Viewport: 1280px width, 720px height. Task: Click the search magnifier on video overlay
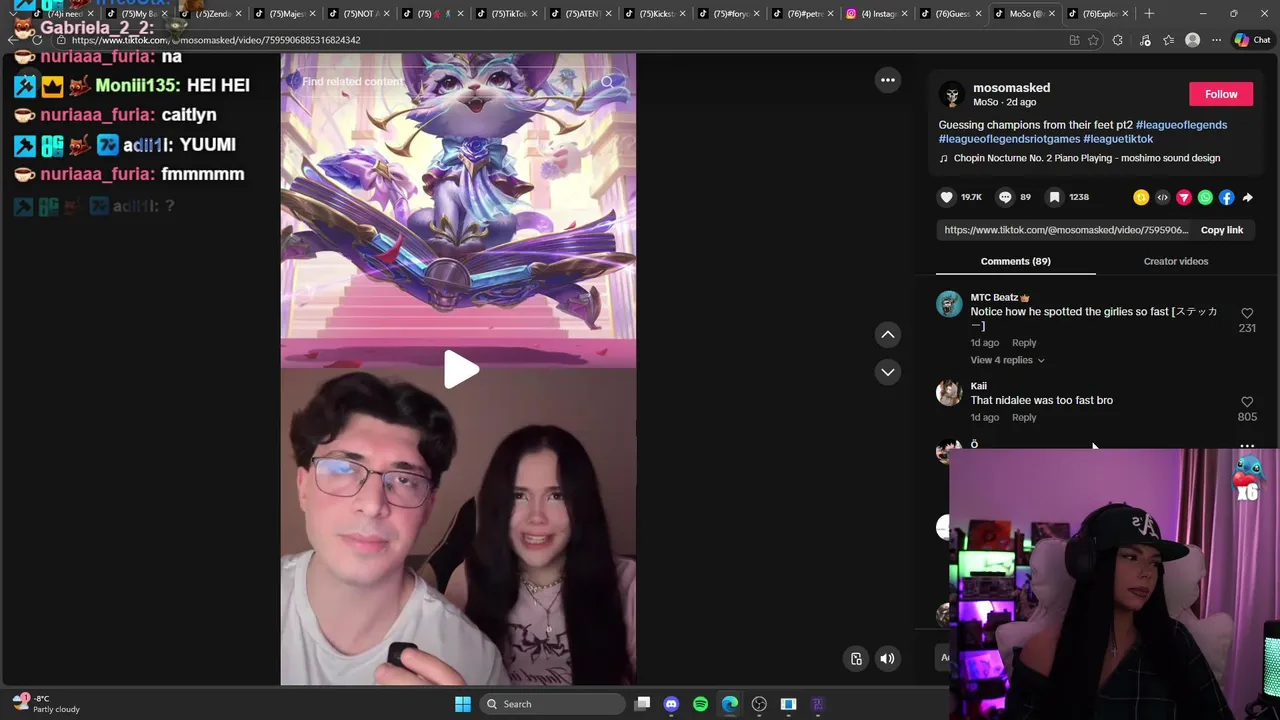tap(607, 82)
